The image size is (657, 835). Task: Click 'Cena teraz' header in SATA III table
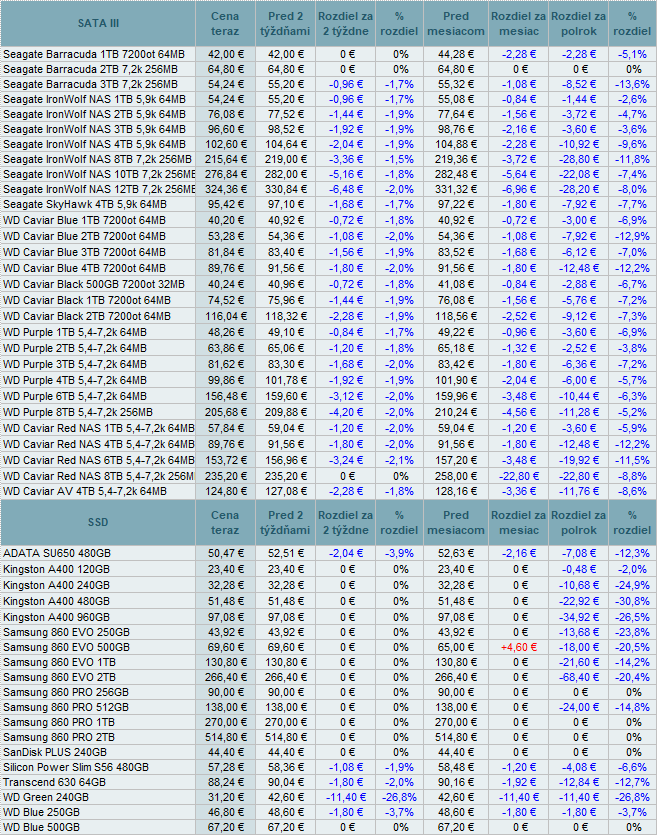(x=225, y=23)
